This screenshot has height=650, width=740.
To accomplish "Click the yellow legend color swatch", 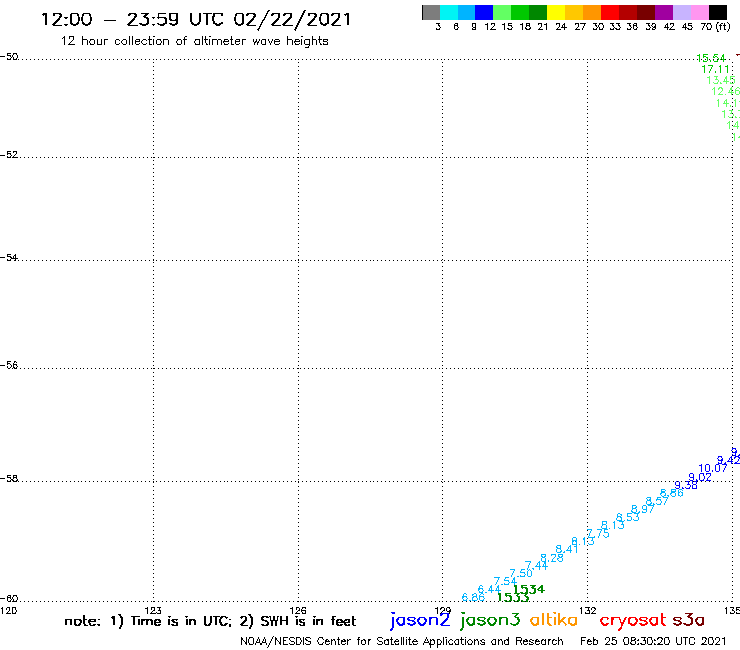I will coord(556,12).
